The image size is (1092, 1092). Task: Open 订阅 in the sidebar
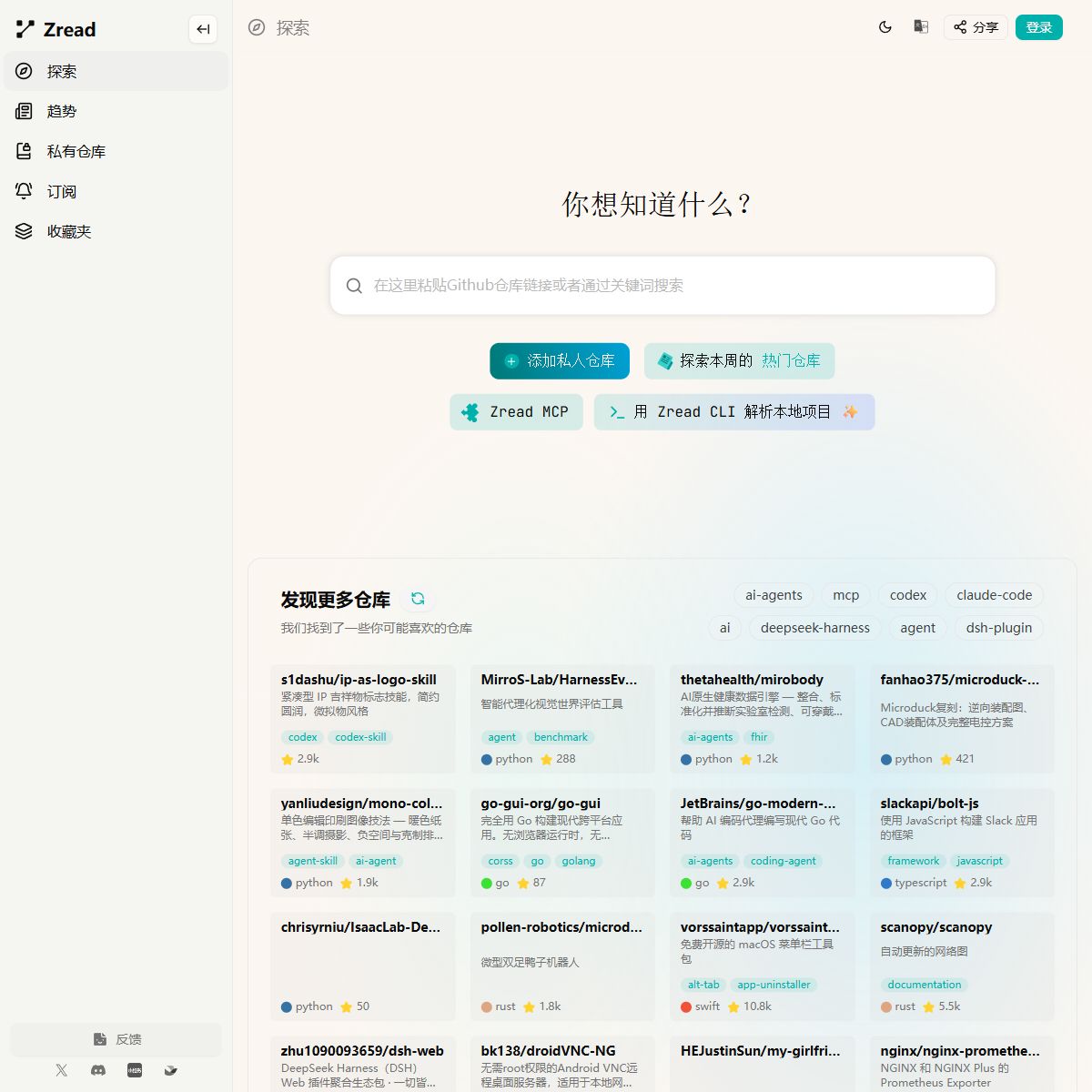pos(116,191)
